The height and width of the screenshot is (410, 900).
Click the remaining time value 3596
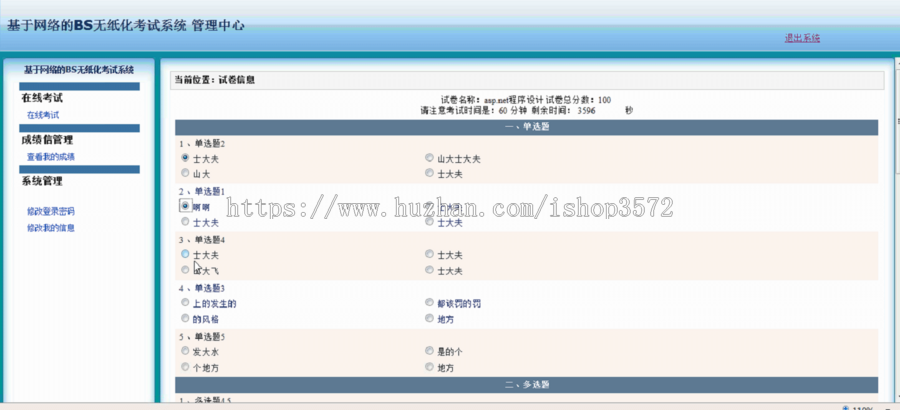tap(586, 110)
